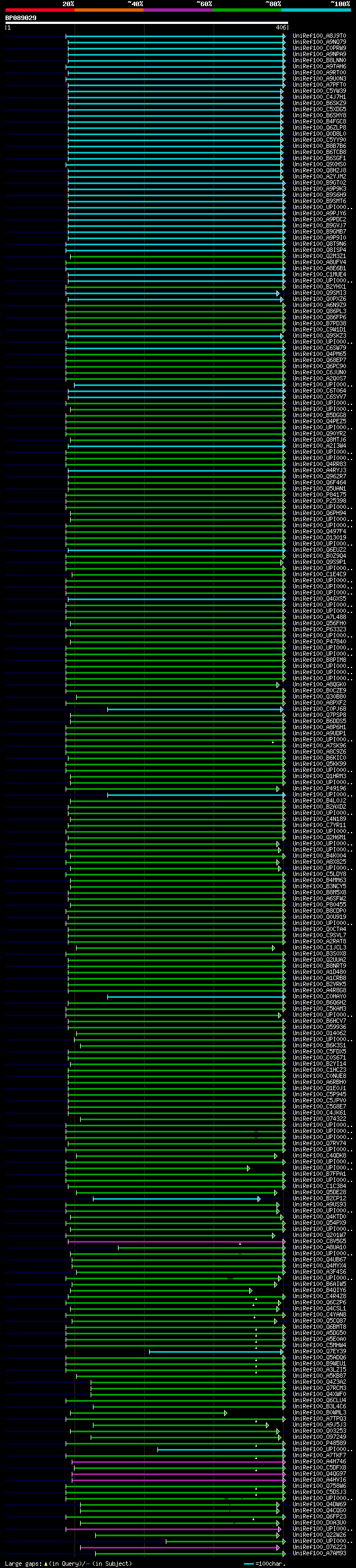Select hit UniRef100_C0PRW9
This screenshot has height=1568, width=356.
click(319, 48)
